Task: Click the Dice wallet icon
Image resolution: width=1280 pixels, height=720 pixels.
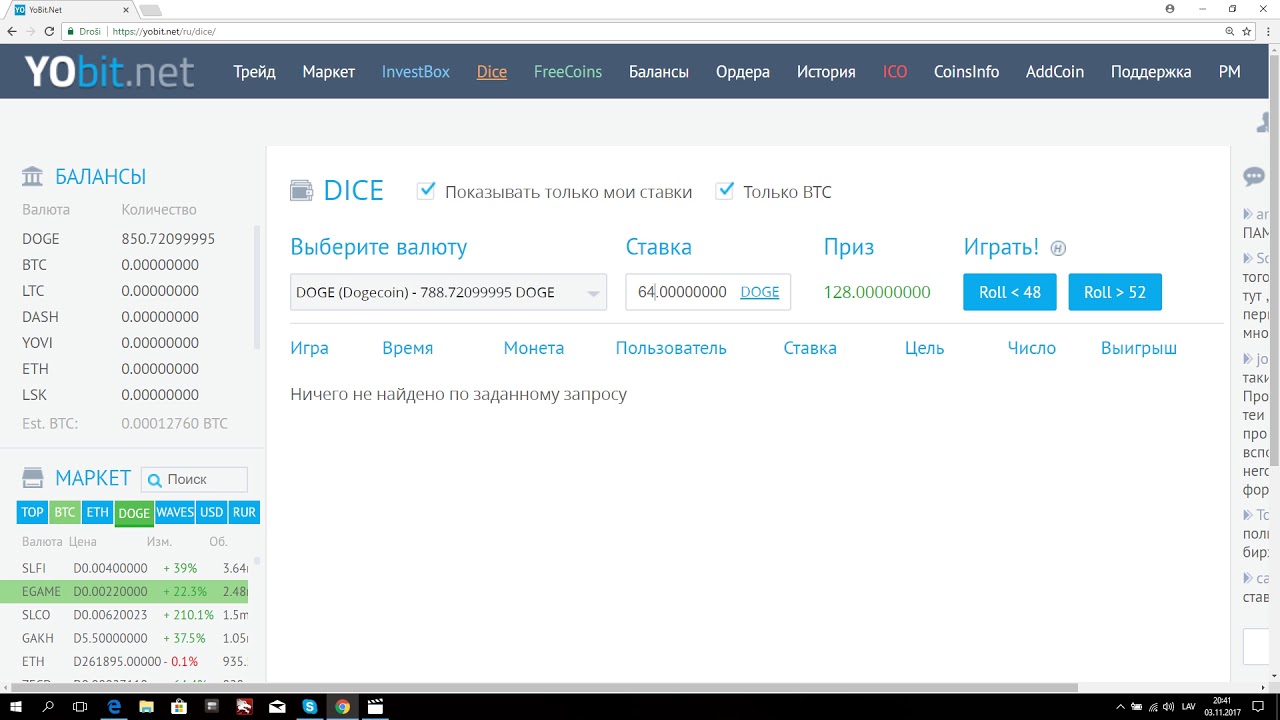Action: tap(301, 190)
